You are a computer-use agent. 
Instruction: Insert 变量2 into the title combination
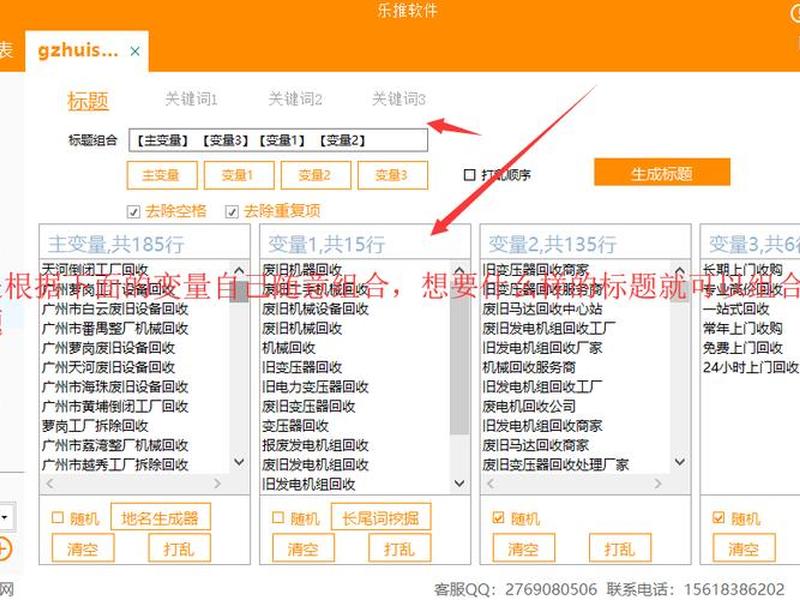(316, 175)
